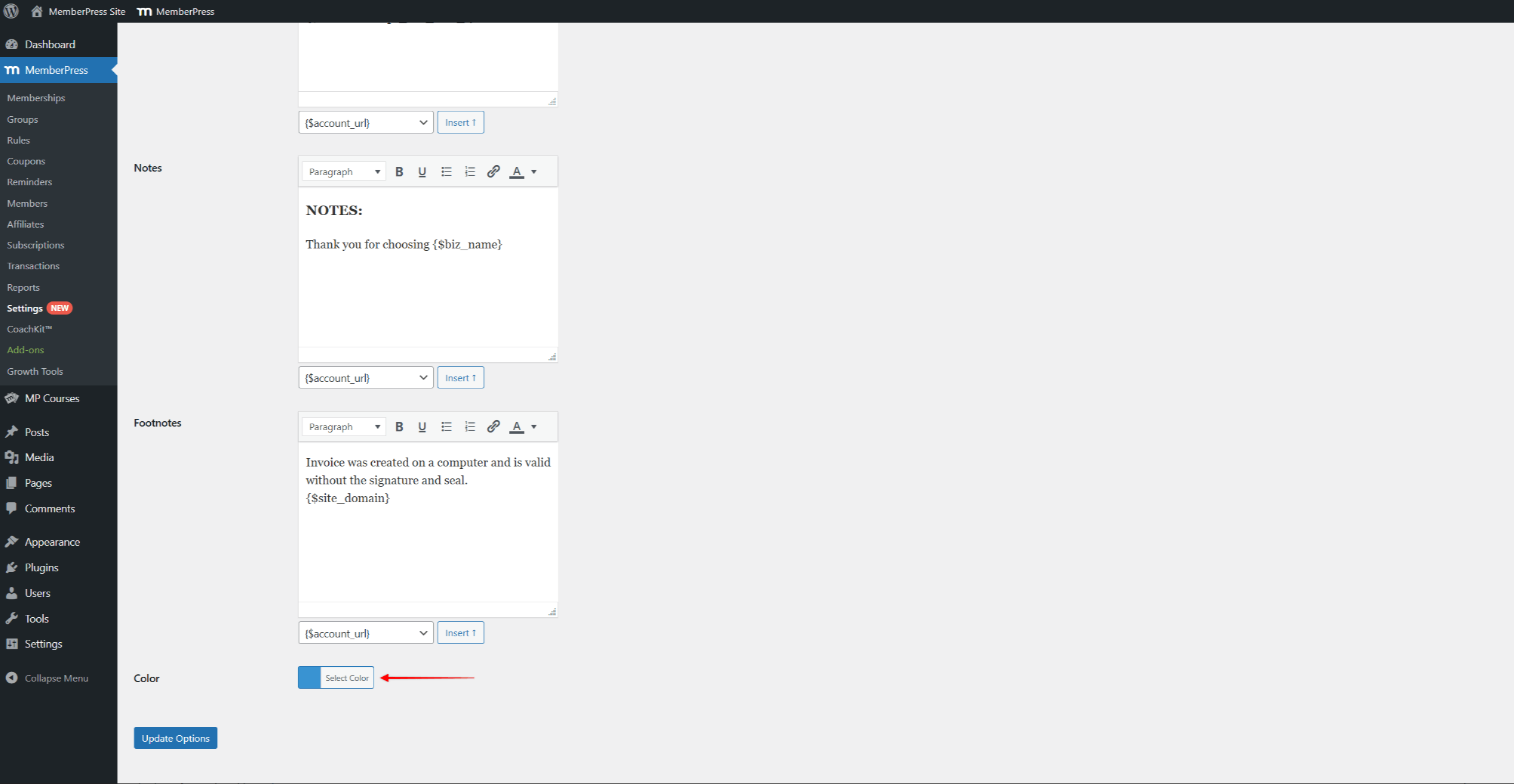Click Collapse Menu arrow icon
Image resolution: width=1514 pixels, height=784 pixels.
[x=11, y=678]
